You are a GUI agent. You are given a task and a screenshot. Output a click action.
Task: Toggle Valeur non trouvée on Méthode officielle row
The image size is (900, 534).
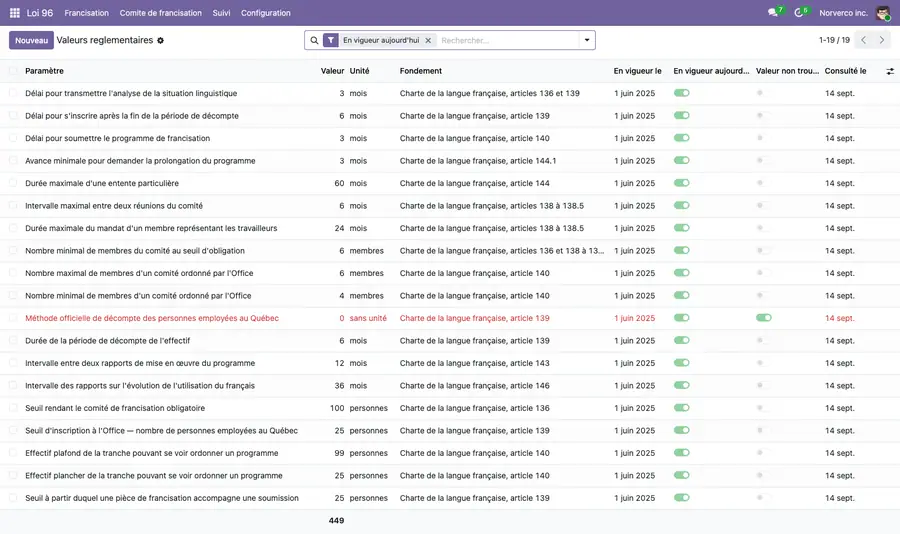click(763, 318)
